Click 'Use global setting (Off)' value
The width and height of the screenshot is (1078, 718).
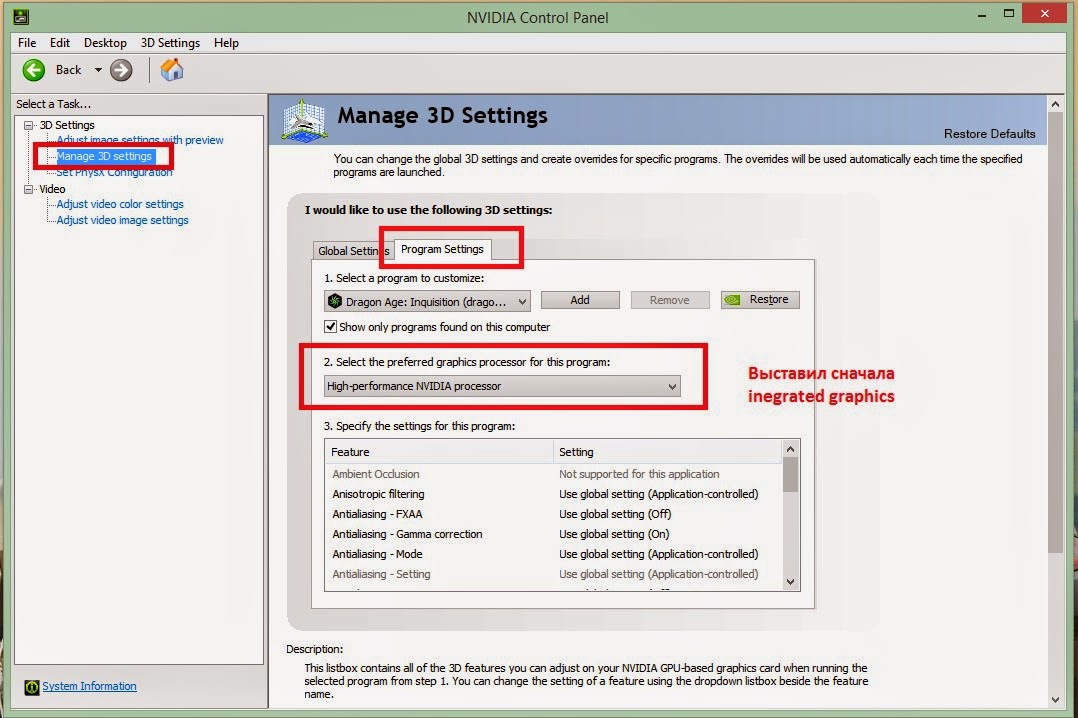click(615, 514)
